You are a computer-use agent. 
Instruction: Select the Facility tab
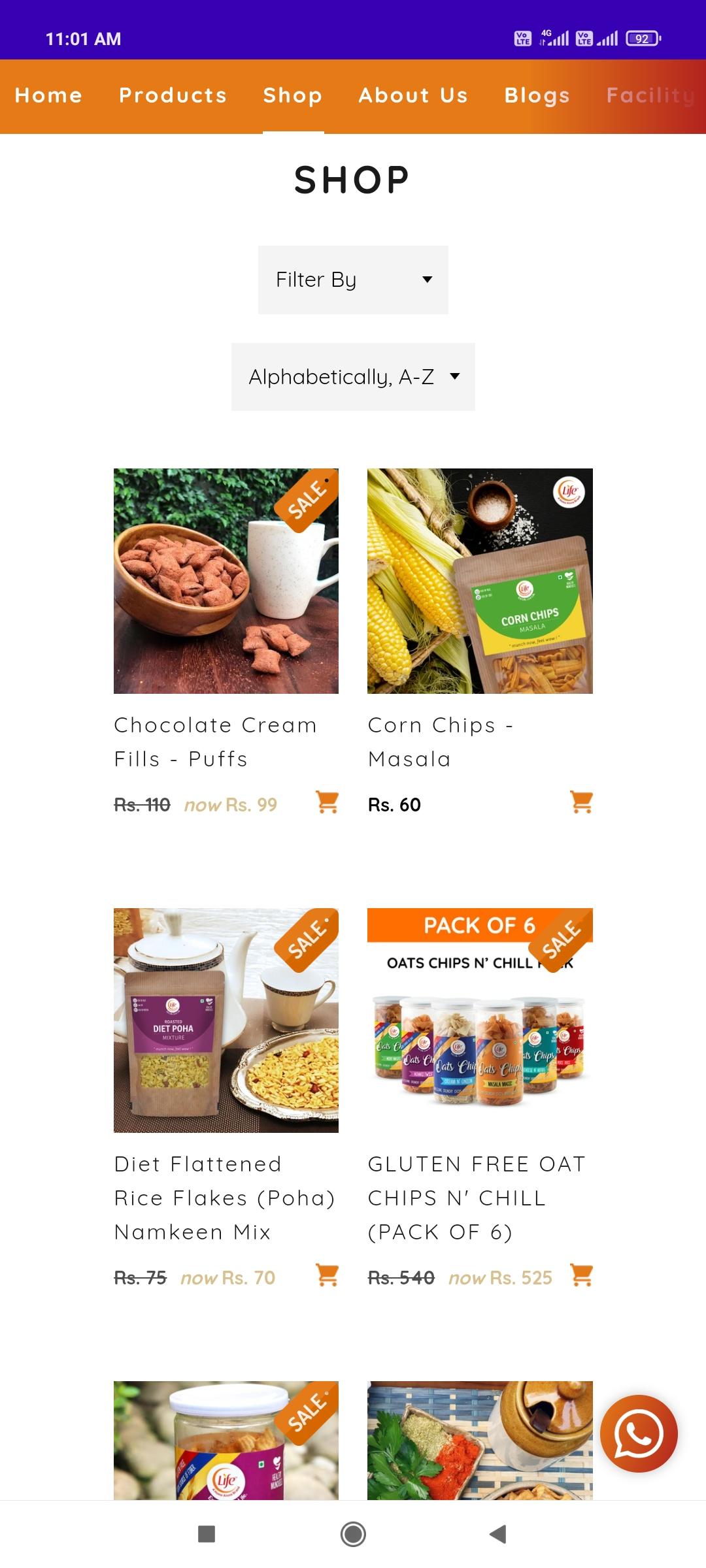(x=650, y=95)
